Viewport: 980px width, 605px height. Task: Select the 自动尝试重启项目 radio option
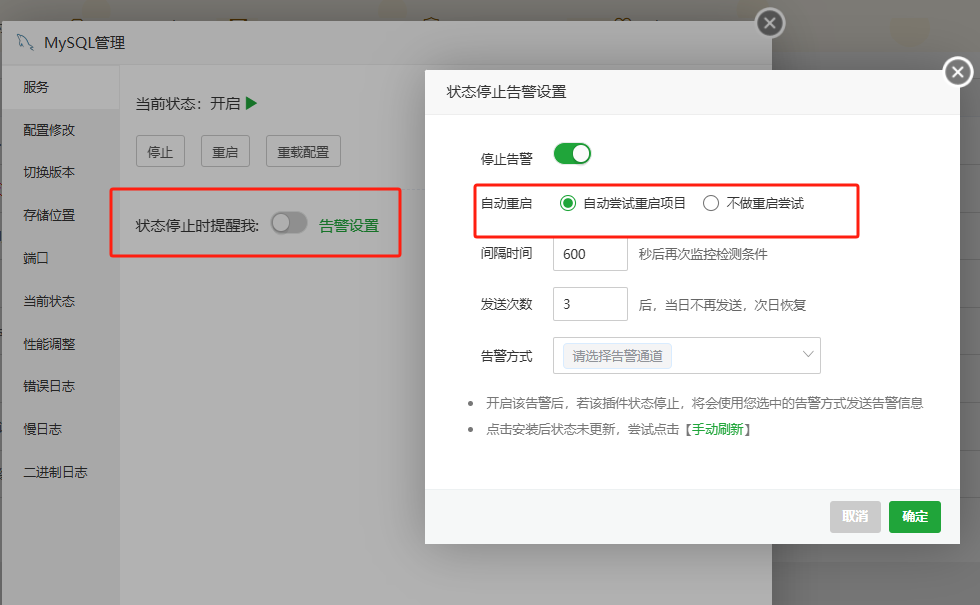[x=568, y=203]
